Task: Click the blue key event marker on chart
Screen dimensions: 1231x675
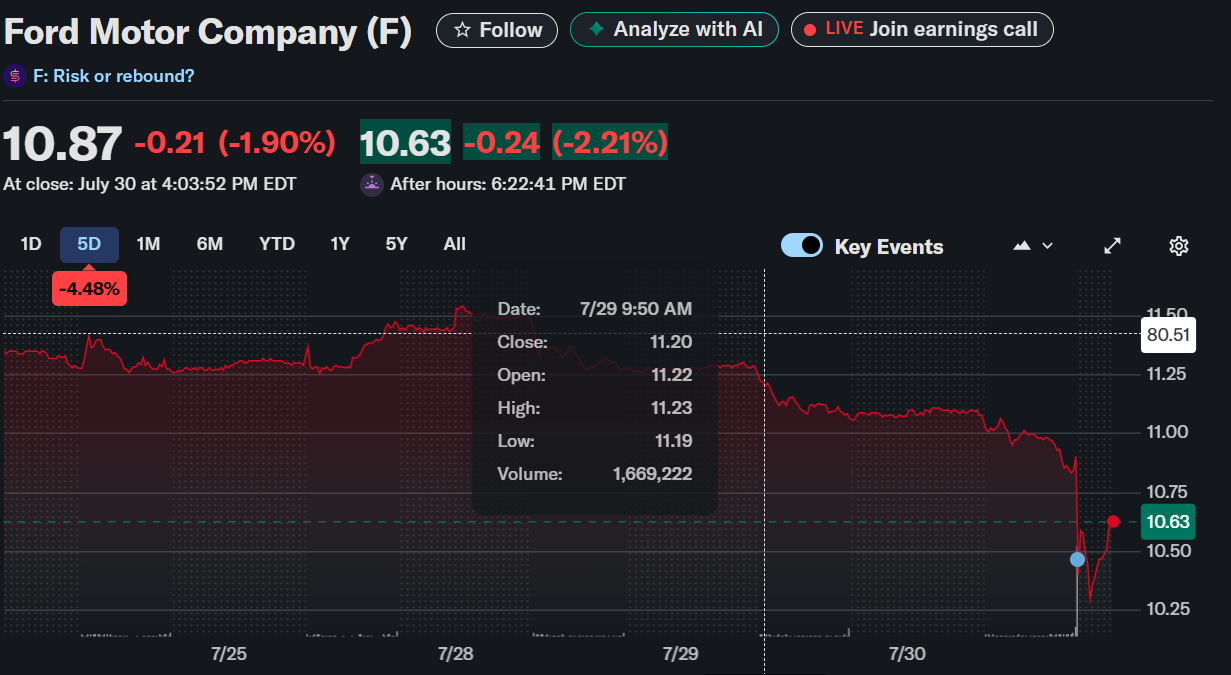Action: (x=1077, y=560)
